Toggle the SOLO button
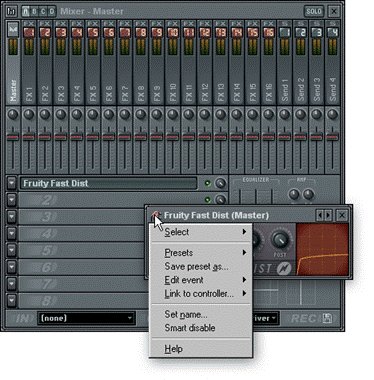The image size is (374, 380). [314, 11]
